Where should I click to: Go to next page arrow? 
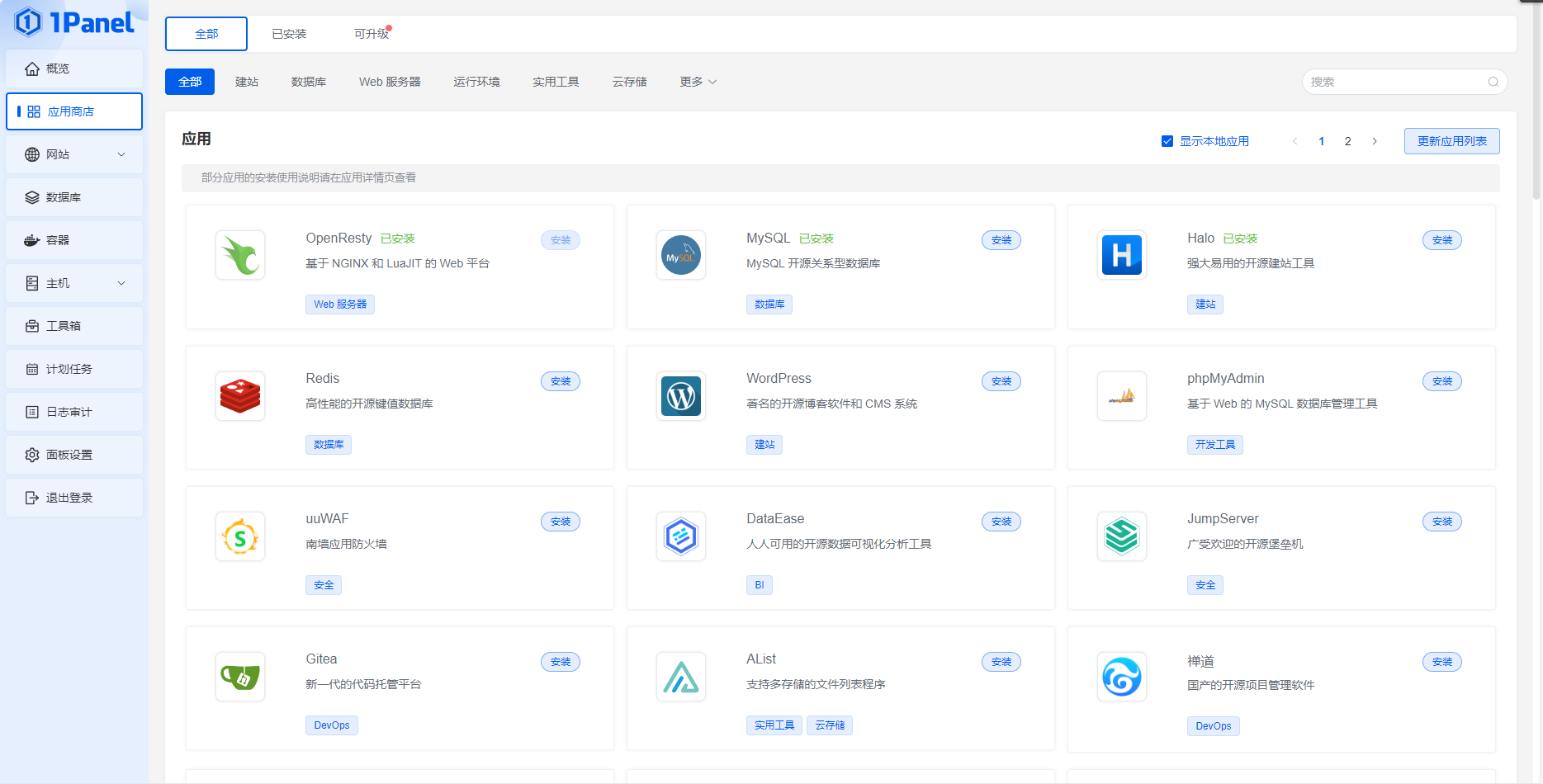click(1374, 141)
